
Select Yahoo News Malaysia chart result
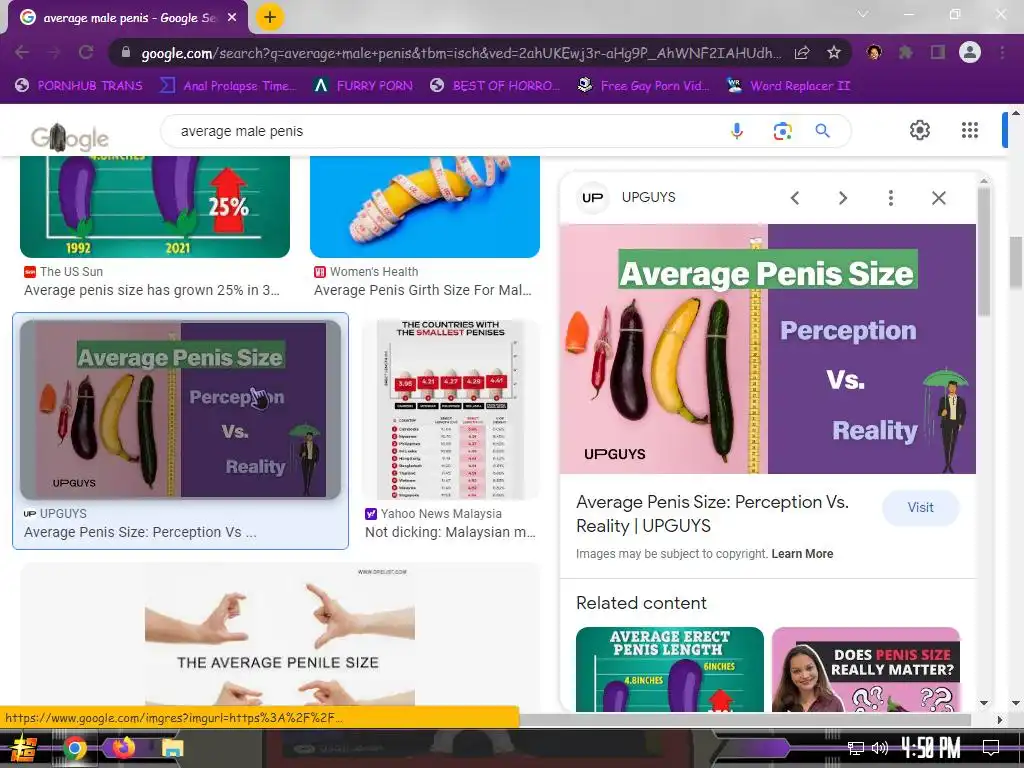451,409
